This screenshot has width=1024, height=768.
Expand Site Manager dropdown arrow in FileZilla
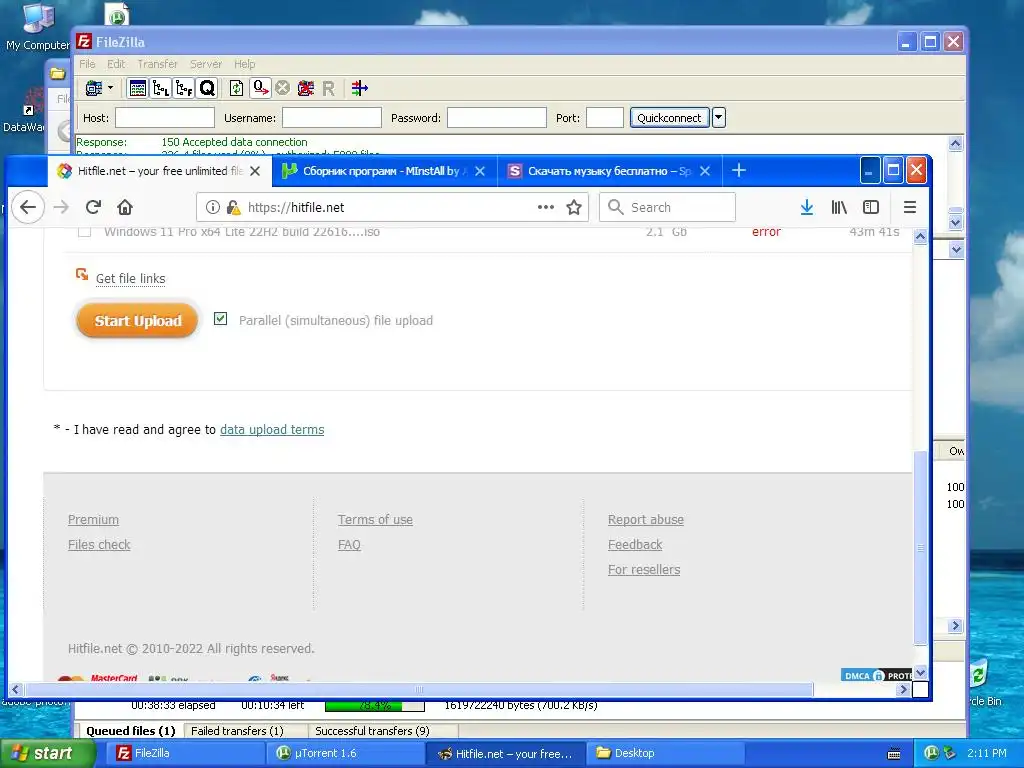point(110,88)
